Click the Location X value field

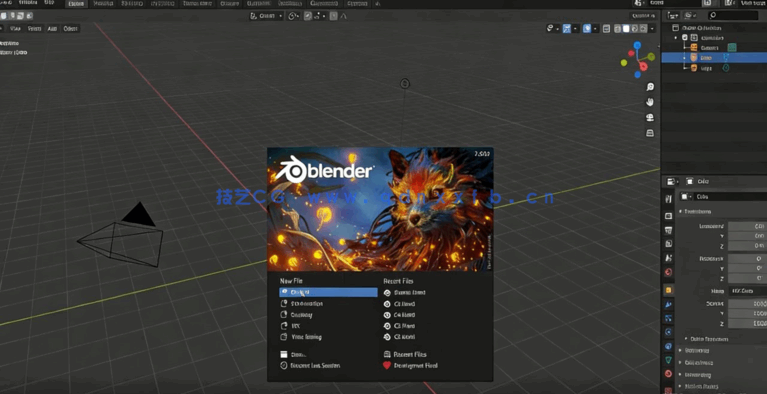(x=747, y=226)
